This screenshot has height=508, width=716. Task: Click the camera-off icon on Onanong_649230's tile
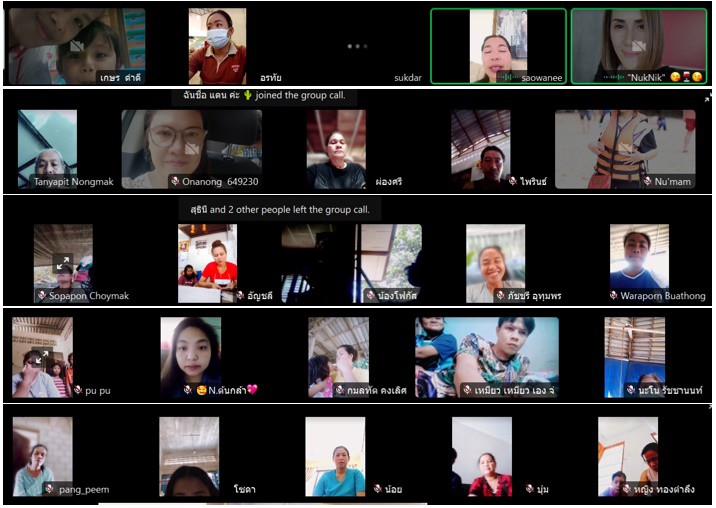tap(192, 149)
